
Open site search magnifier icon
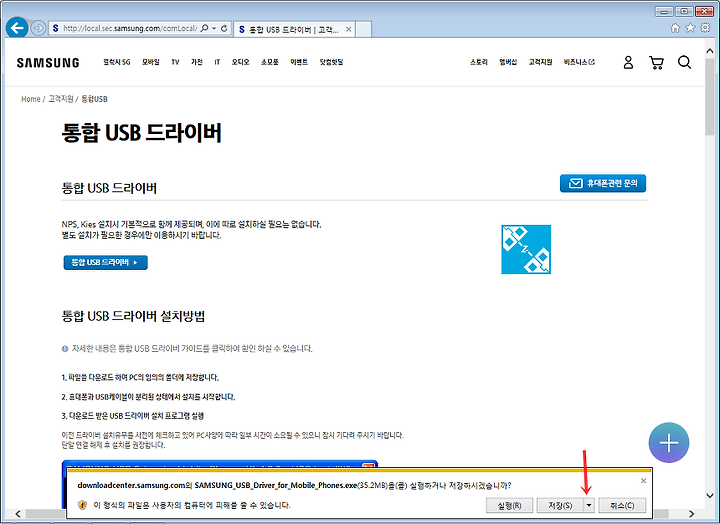(684, 62)
